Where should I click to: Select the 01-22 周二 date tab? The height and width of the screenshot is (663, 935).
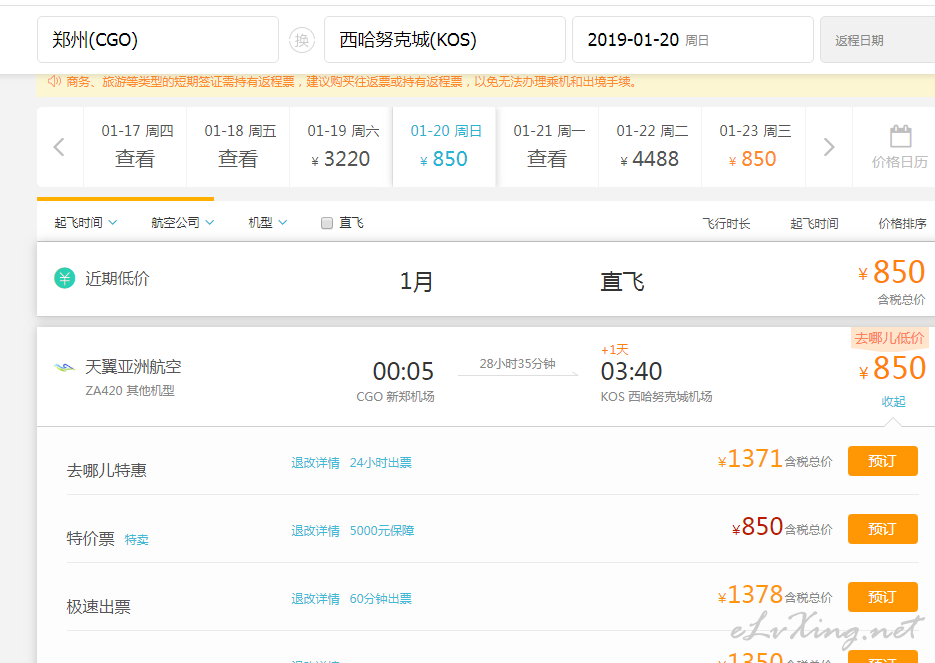click(x=651, y=147)
